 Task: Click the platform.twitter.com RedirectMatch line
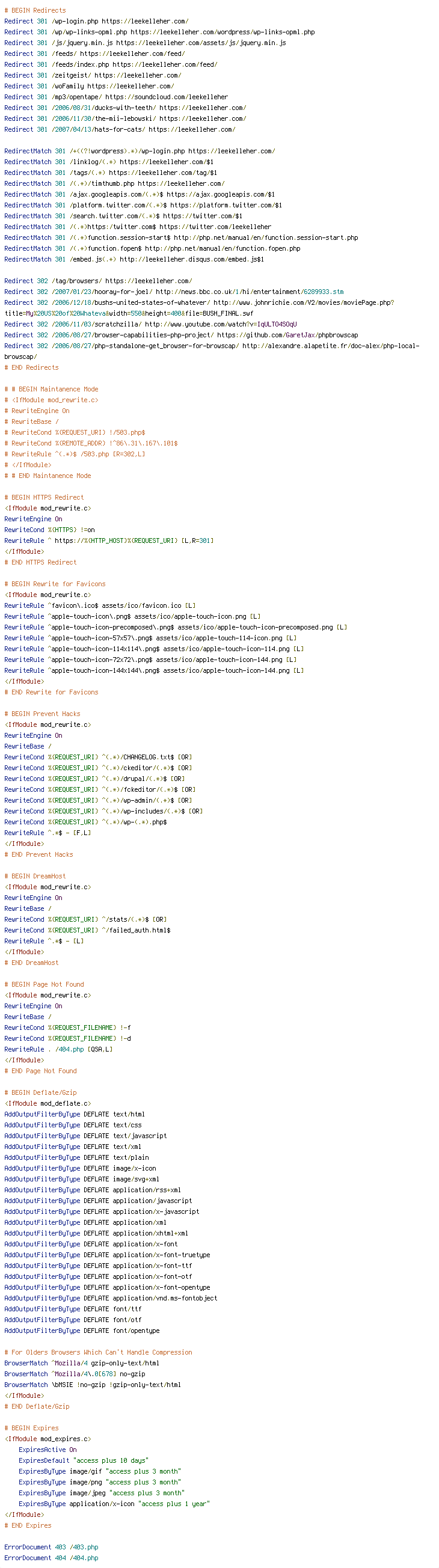tap(143, 205)
